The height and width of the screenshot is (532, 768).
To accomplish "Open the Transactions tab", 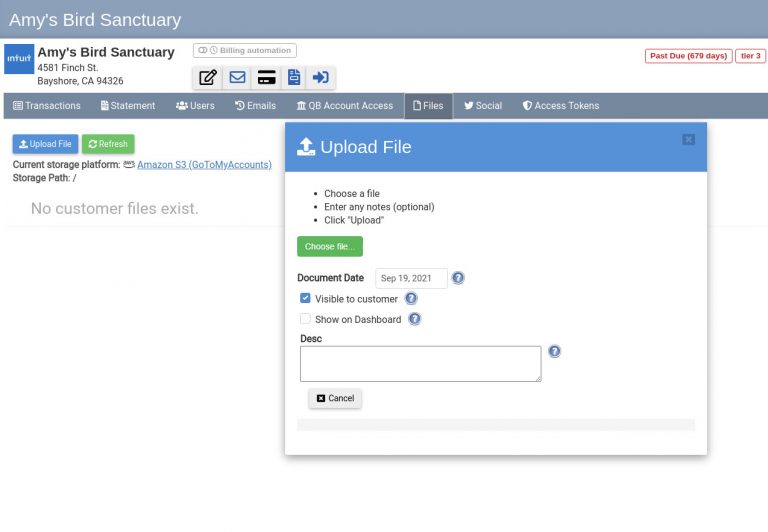I will [x=47, y=106].
